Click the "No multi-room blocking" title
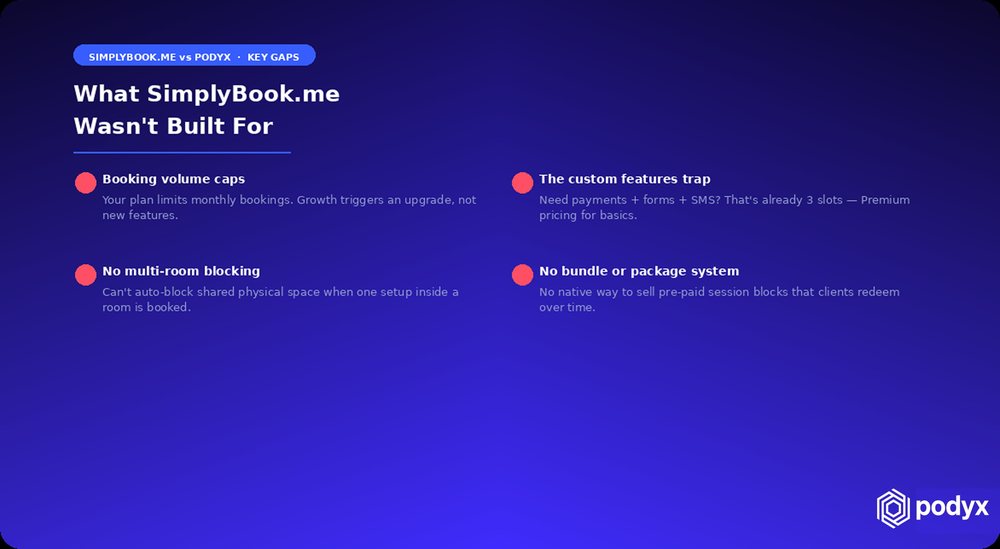The height and width of the screenshot is (549, 1000). tap(181, 271)
